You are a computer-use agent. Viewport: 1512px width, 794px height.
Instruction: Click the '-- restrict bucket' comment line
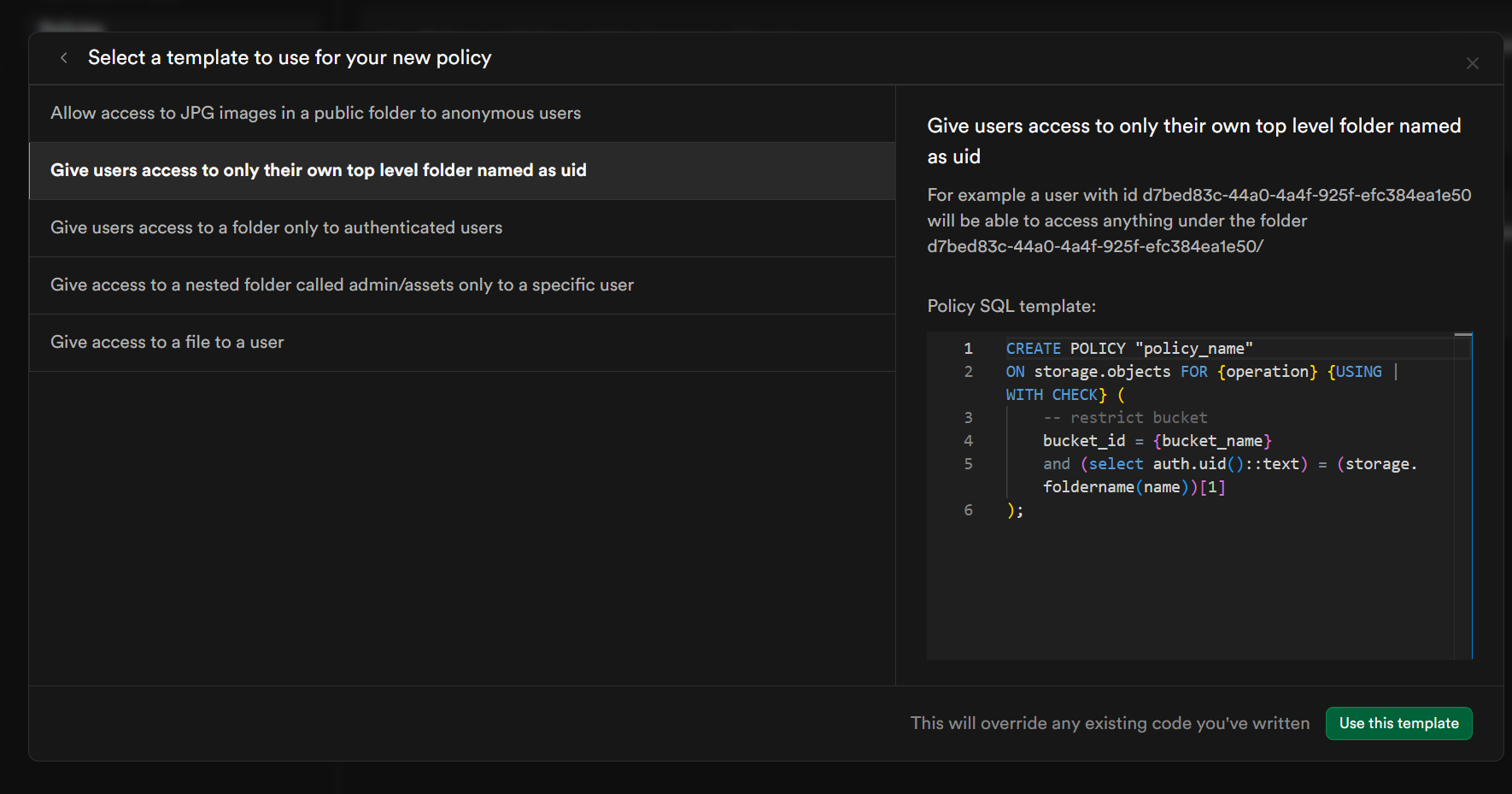[x=1125, y=418]
